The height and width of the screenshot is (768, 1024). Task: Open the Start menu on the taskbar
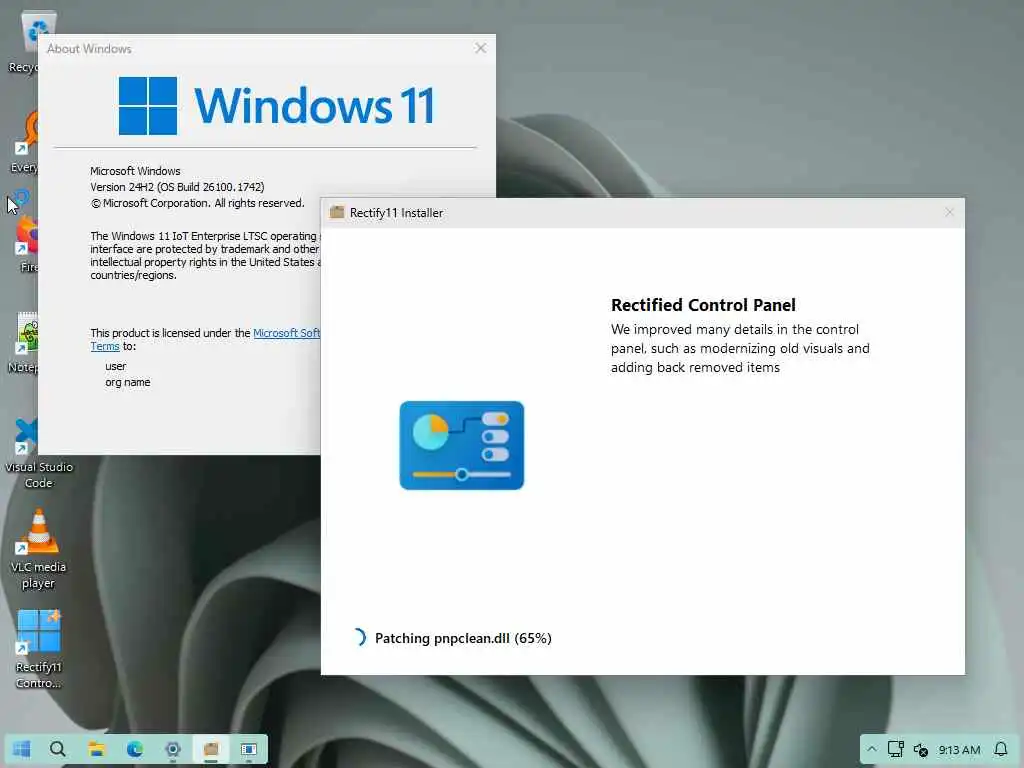coord(22,749)
